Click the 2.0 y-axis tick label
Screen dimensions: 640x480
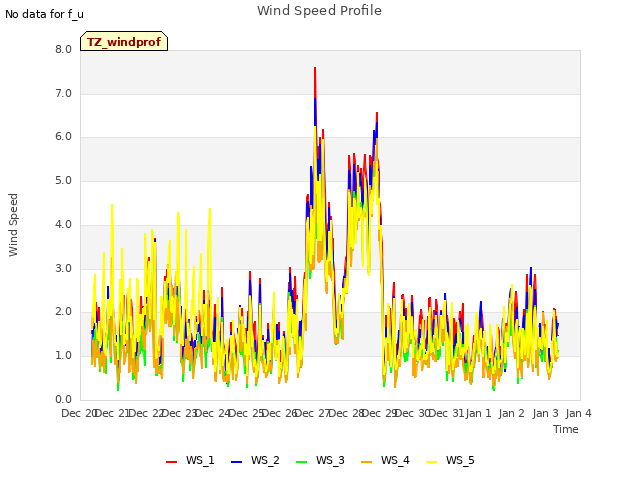point(64,312)
